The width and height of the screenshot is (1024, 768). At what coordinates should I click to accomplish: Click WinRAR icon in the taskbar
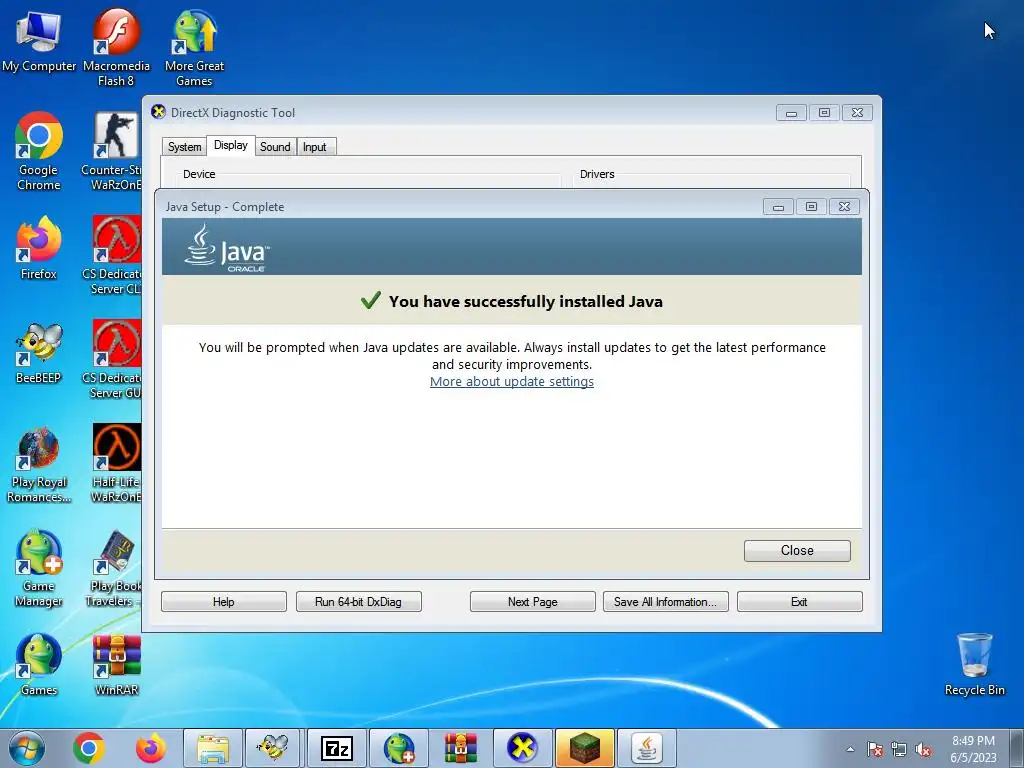[x=461, y=748]
